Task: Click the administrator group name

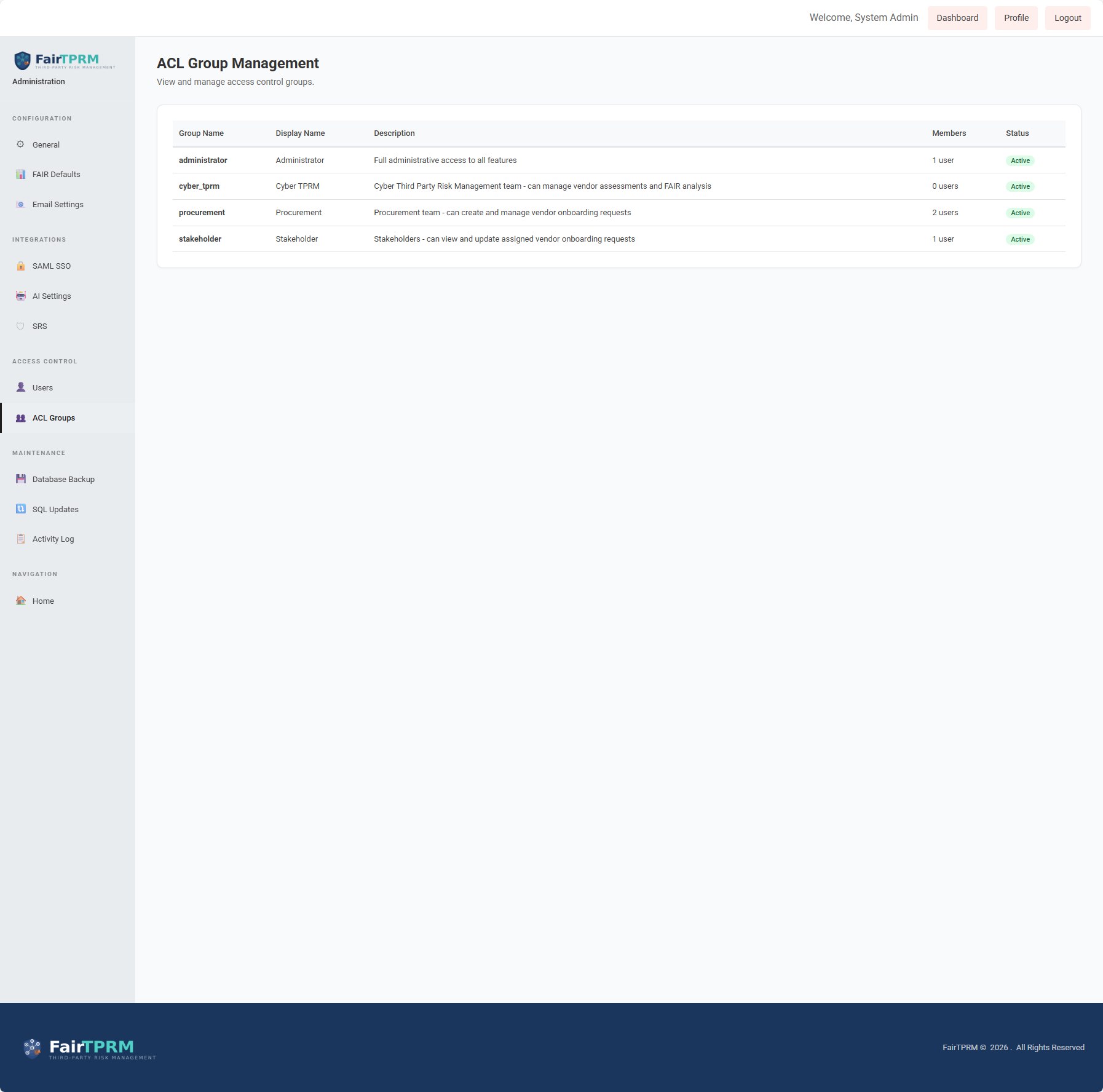Action: pyautogui.click(x=203, y=160)
